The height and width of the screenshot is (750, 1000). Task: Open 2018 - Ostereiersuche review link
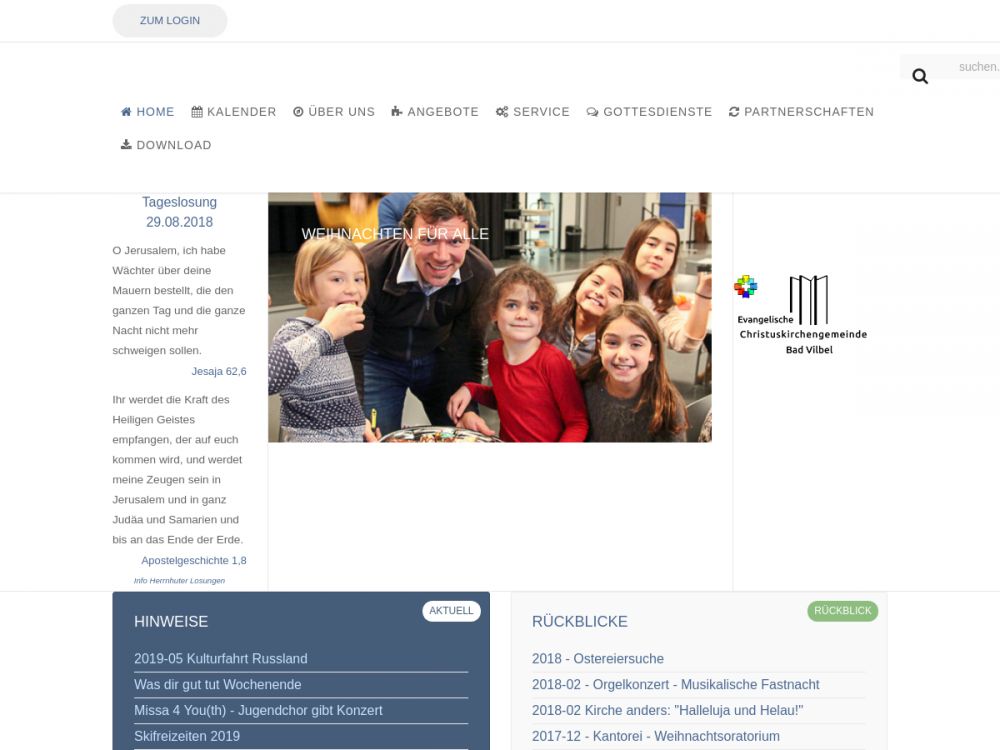597,659
